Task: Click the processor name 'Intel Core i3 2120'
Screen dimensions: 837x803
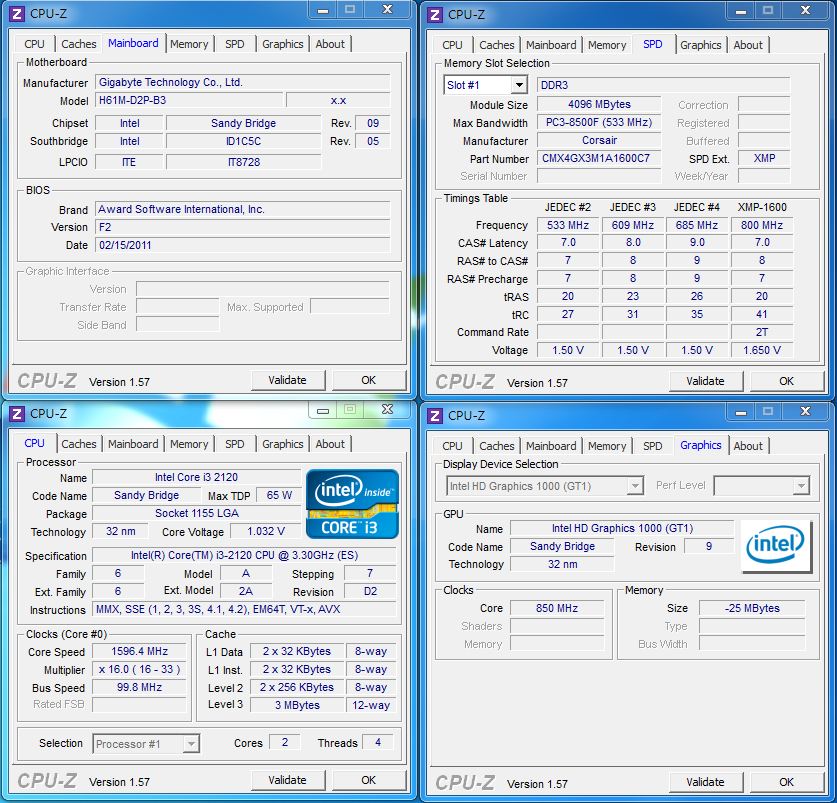Action: 196,477
